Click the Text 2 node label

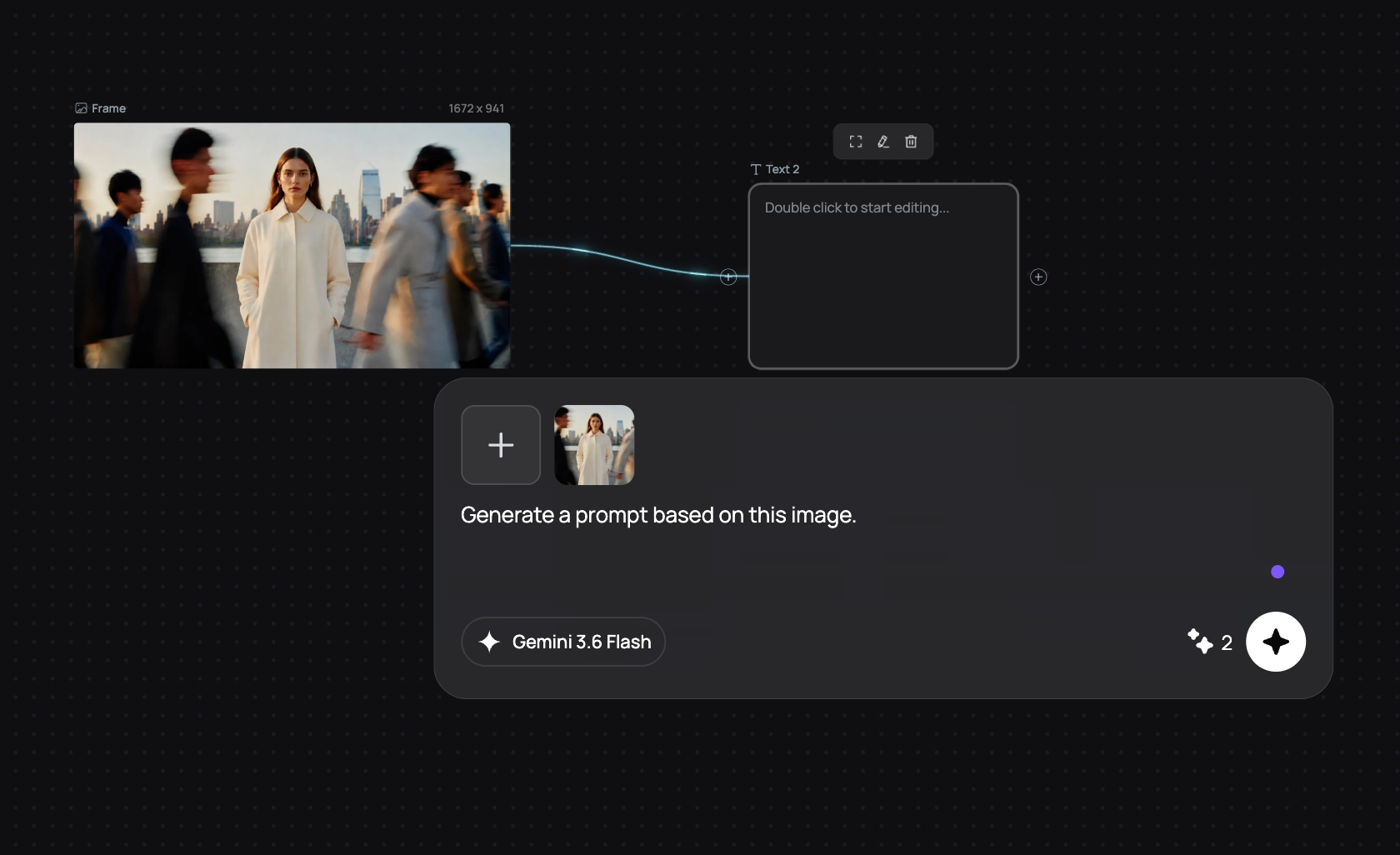tap(782, 169)
